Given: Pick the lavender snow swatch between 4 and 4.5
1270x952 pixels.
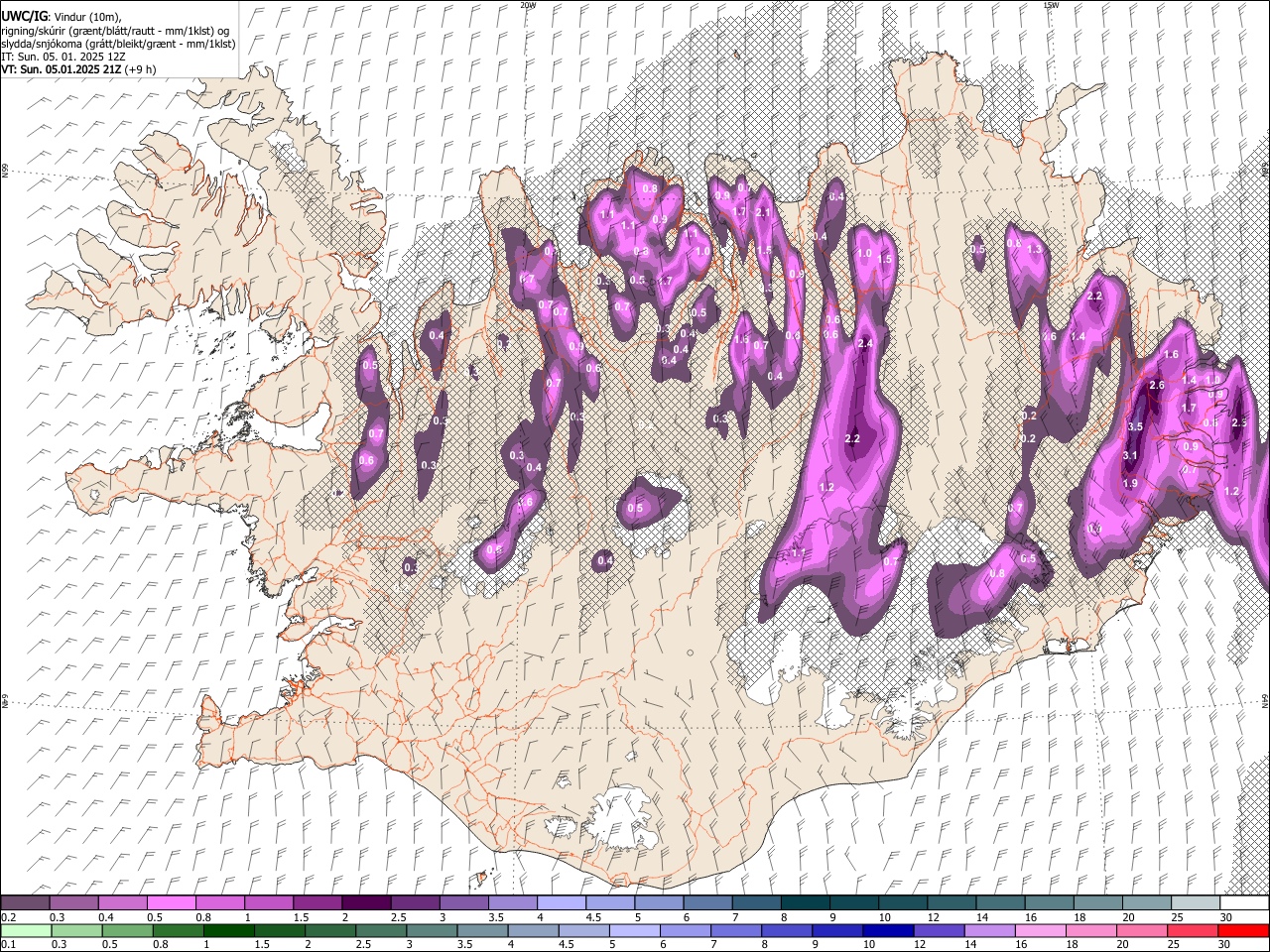Looking at the screenshot, I should pyautogui.click(x=562, y=902).
